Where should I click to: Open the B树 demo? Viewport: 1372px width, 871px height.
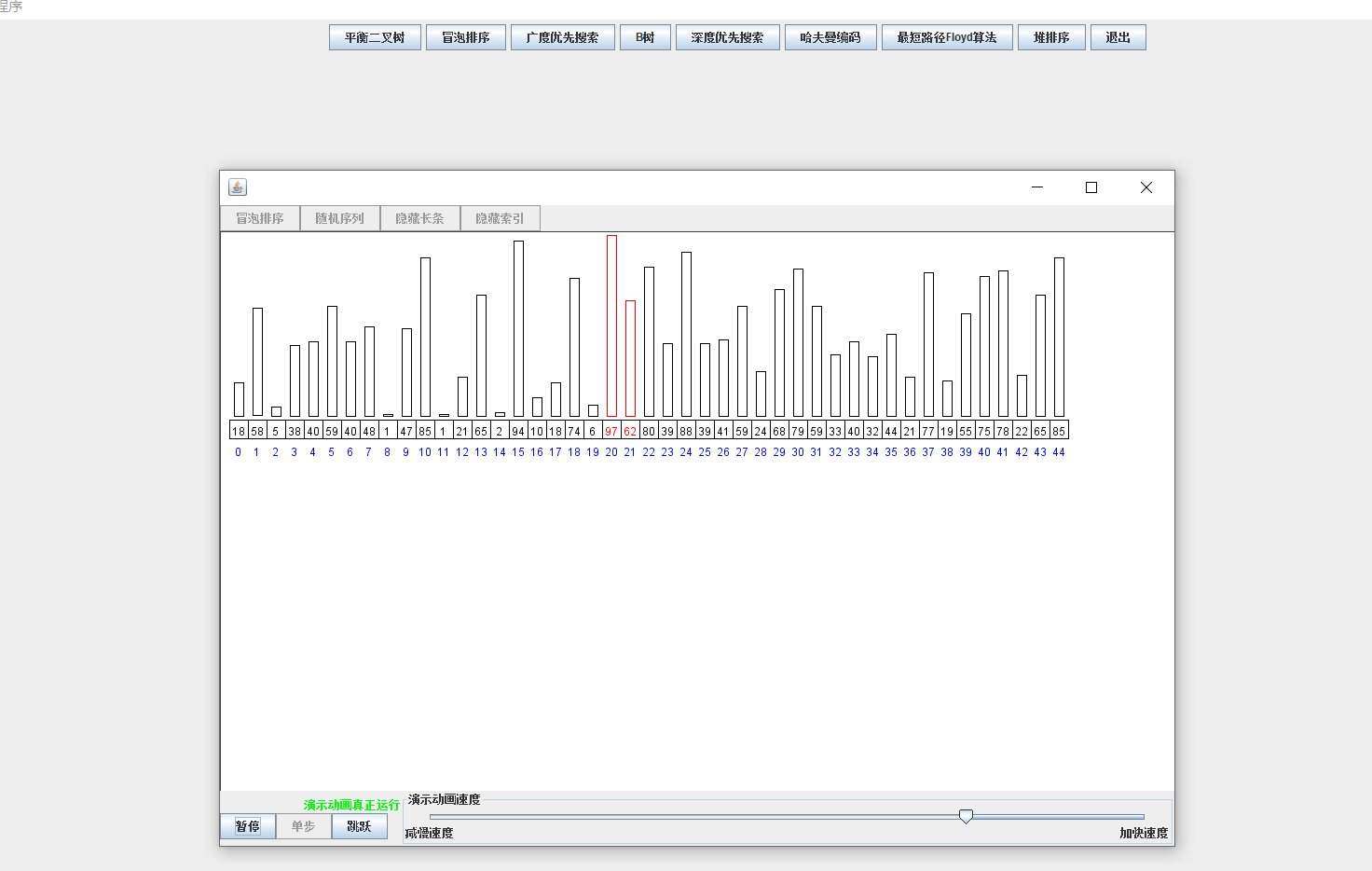point(645,37)
